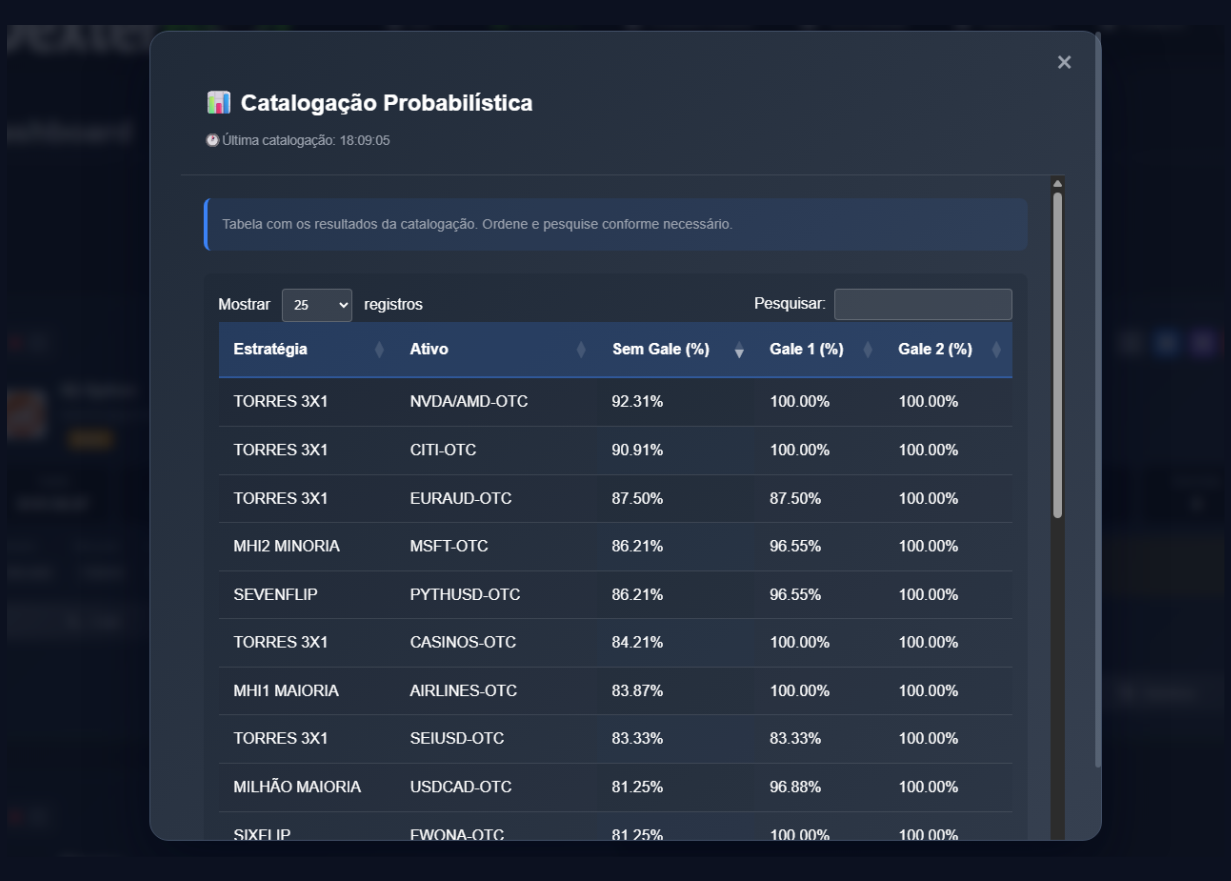This screenshot has height=881, width=1231.
Task: Click the bar chart icon beside title
Action: click(x=218, y=102)
